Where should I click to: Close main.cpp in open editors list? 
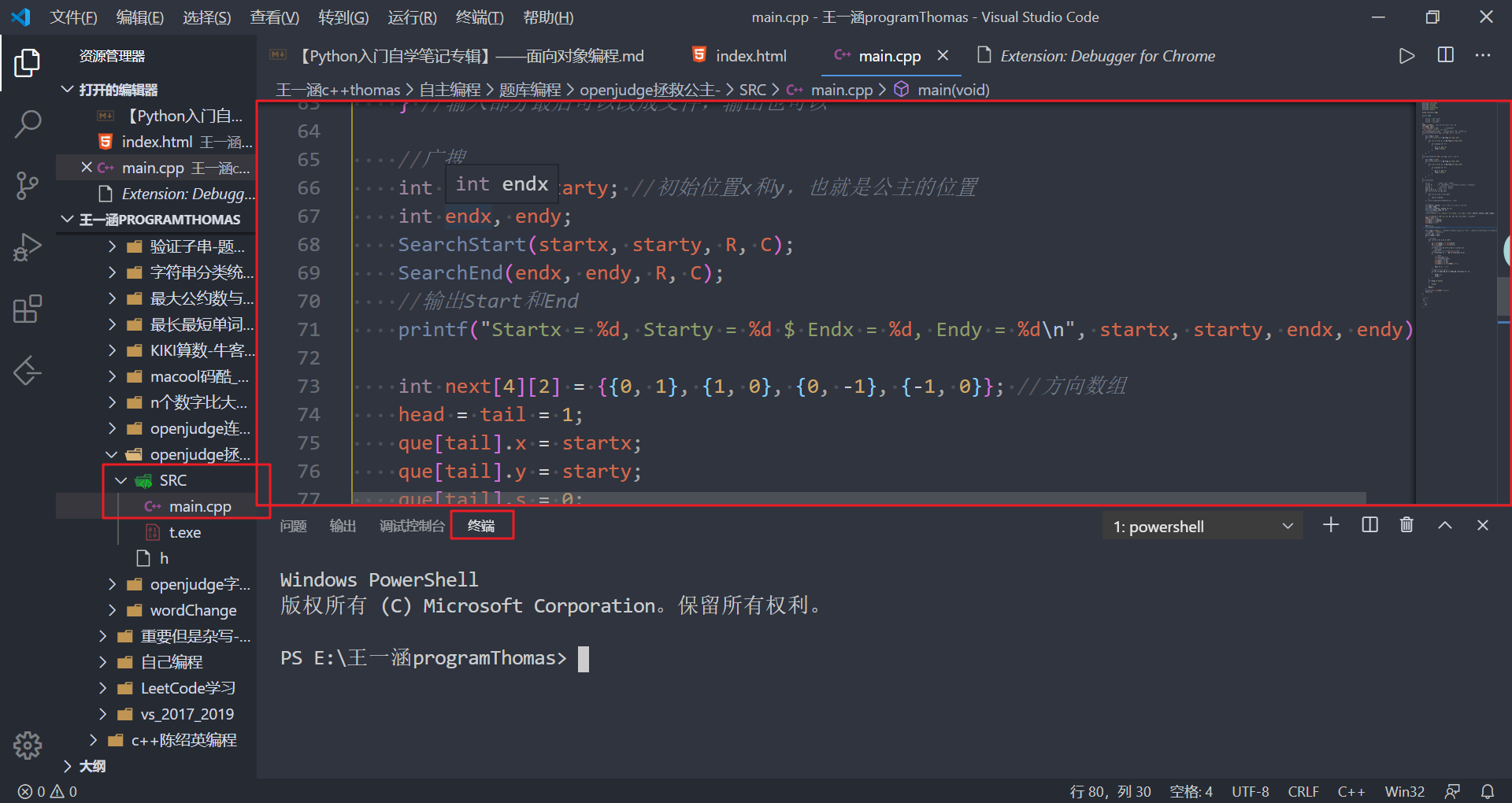(x=87, y=167)
